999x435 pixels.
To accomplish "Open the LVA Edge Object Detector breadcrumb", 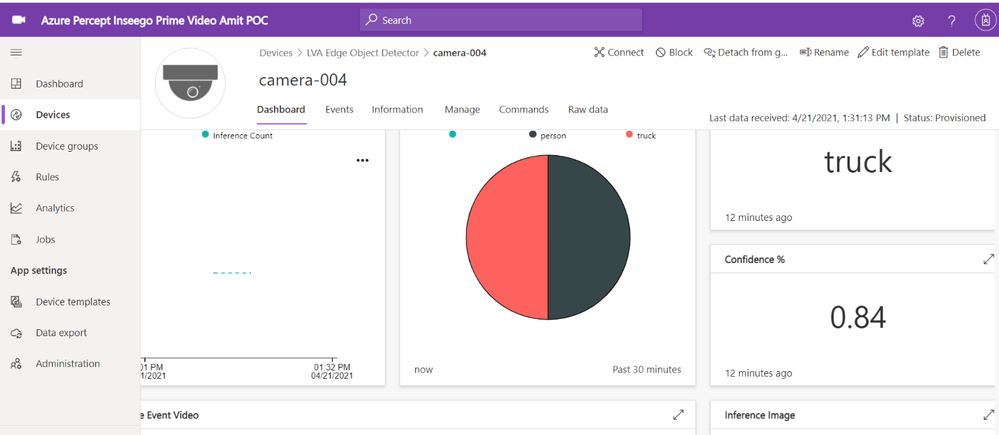I will 364,53.
